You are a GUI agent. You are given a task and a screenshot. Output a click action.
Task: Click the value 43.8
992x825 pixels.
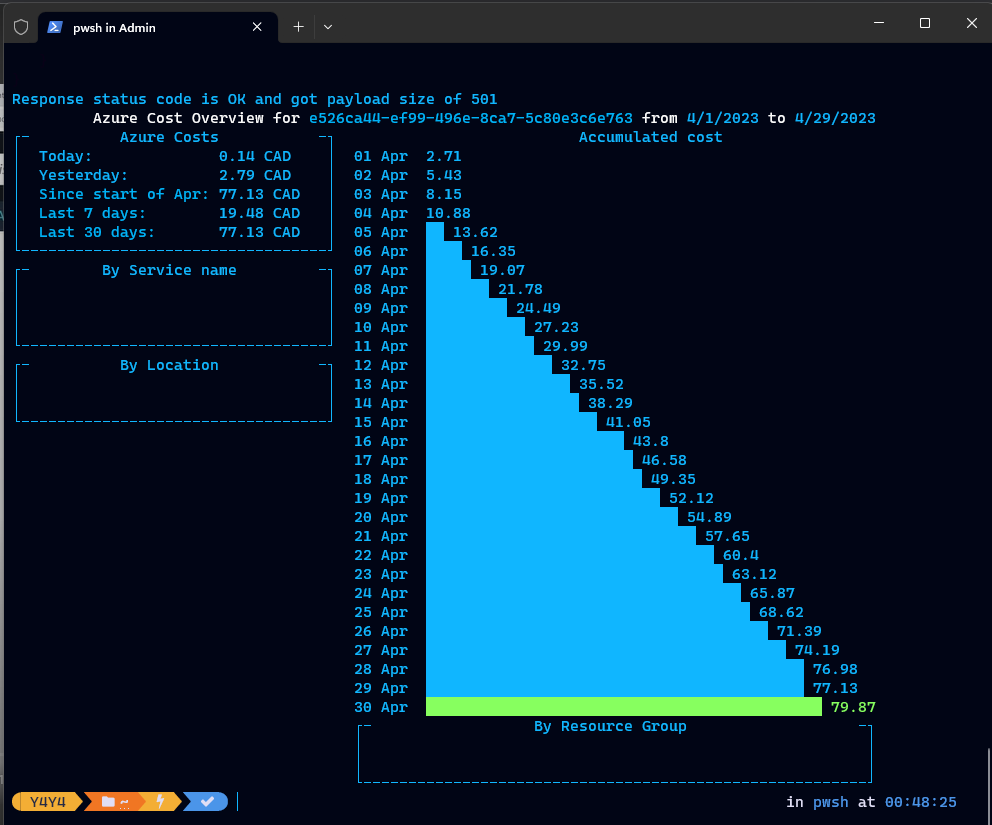[x=650, y=441]
